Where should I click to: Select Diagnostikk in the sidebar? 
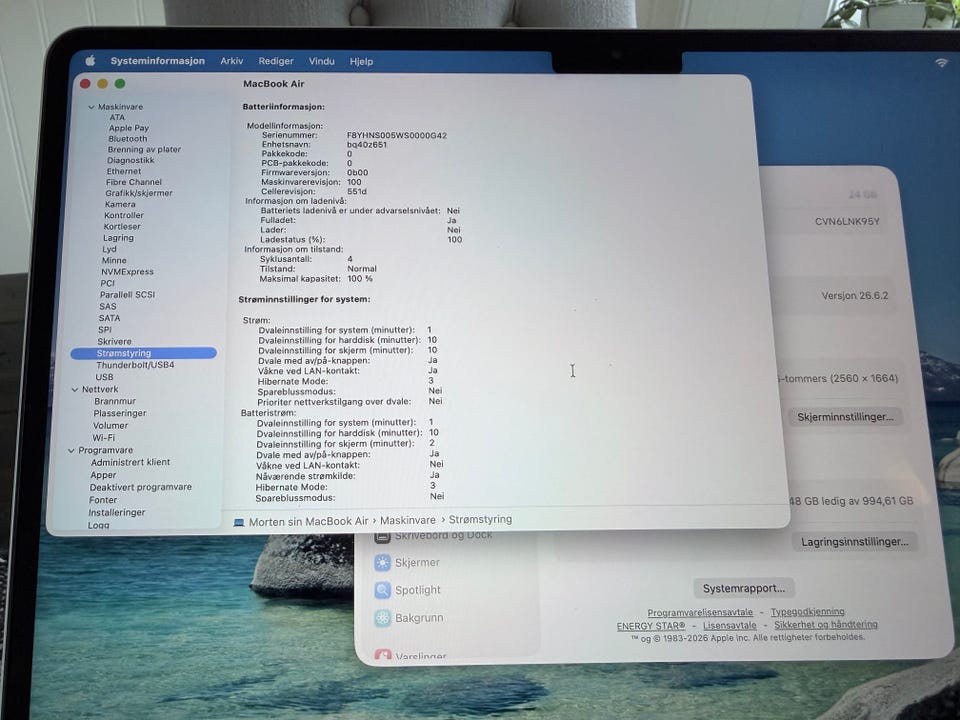coord(130,160)
